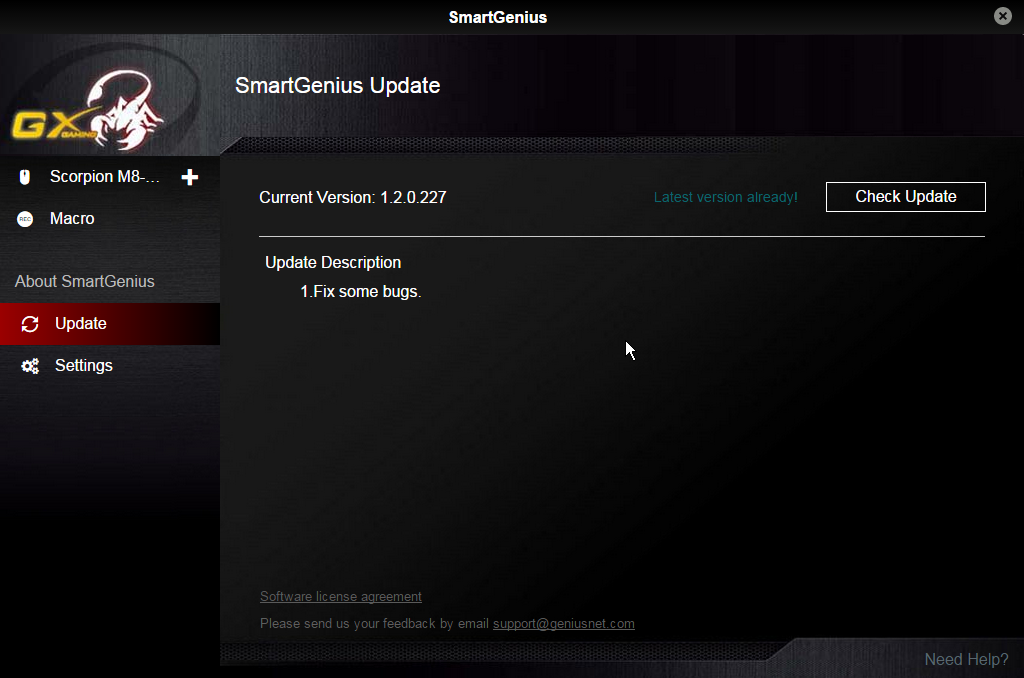
Task: Click the Update refresh arrows icon
Action: pos(30,324)
